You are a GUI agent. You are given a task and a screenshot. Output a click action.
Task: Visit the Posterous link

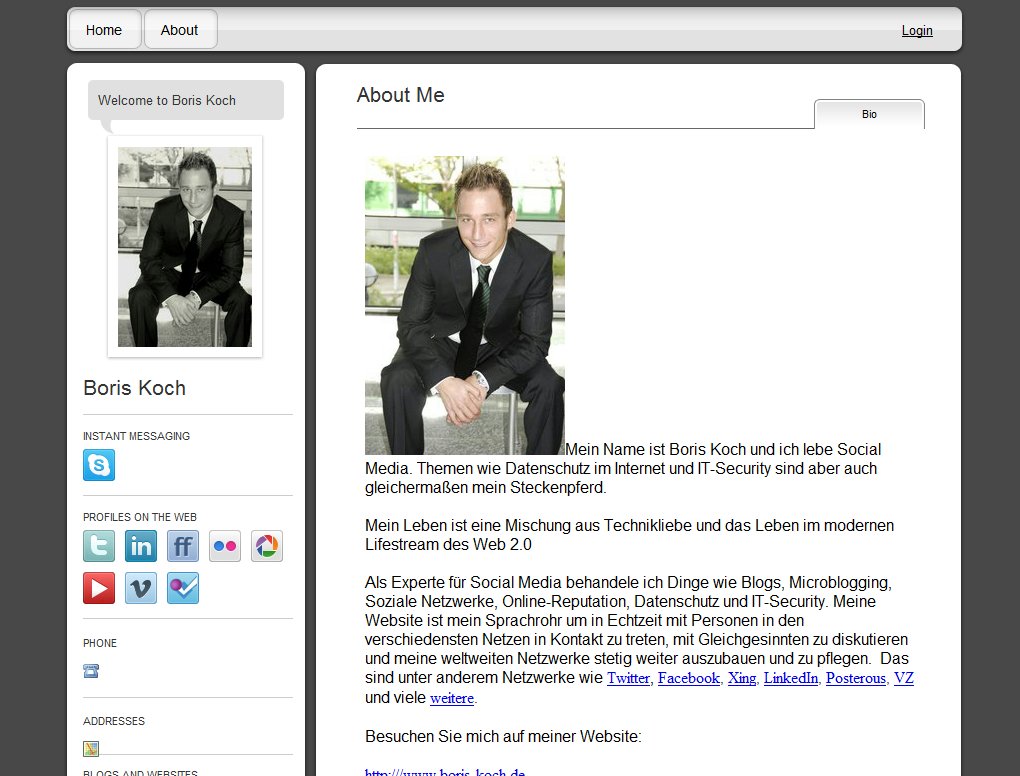tap(855, 678)
